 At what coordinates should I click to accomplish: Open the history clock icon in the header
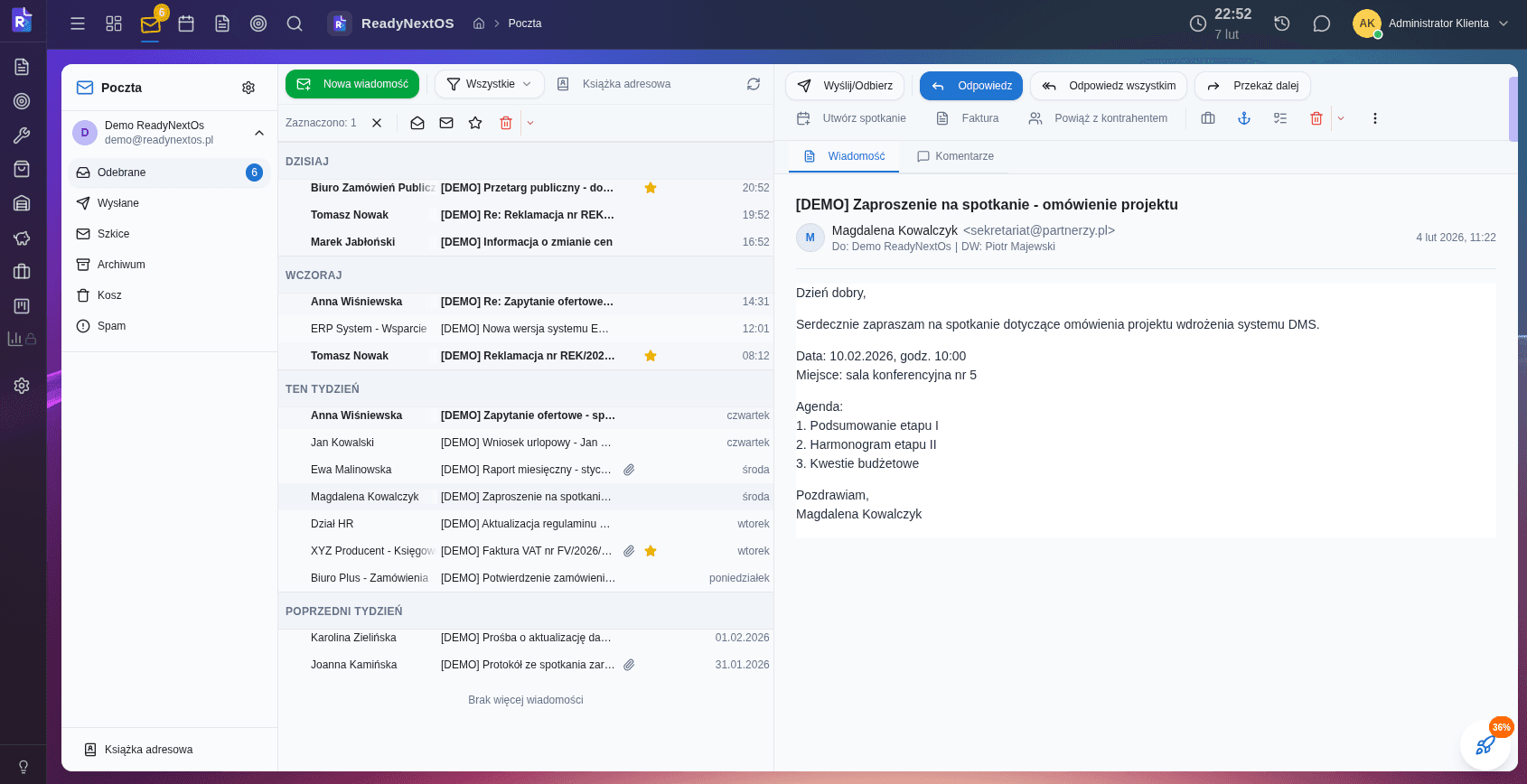1281,23
